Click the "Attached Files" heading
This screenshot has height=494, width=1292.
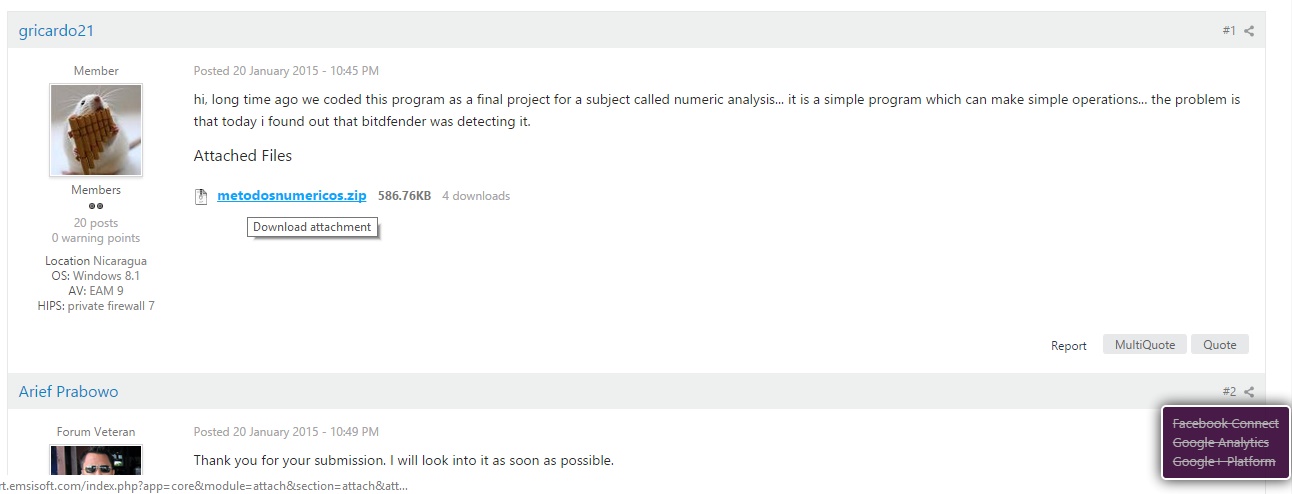click(x=243, y=156)
